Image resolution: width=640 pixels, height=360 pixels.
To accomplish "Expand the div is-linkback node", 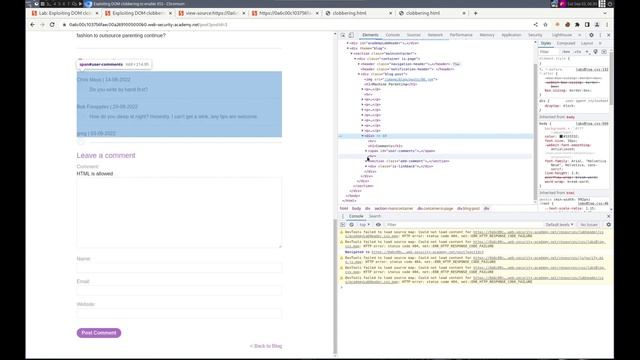I will pyautogui.click(x=366, y=167).
